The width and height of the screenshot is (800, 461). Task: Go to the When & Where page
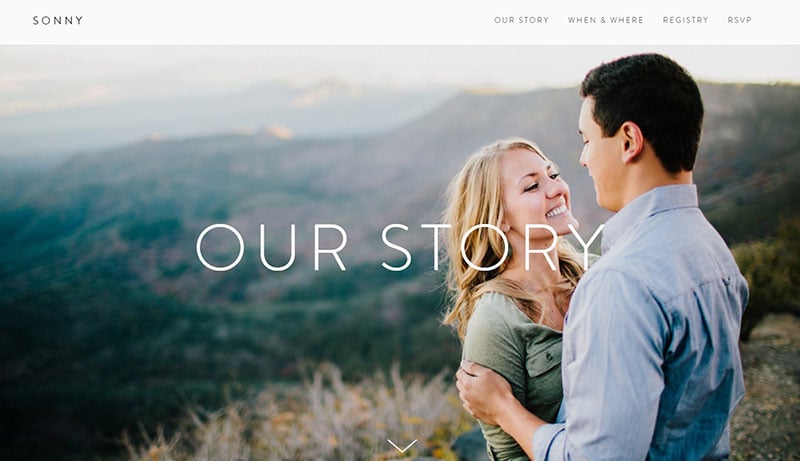(606, 20)
